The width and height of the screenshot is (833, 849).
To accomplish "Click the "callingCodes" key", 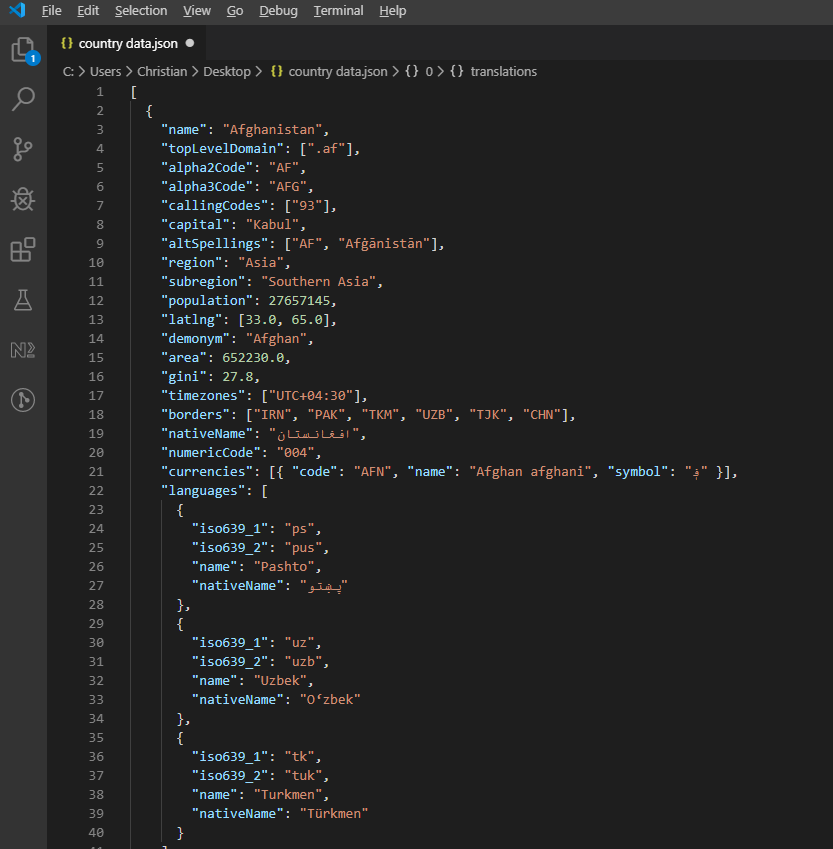I will 215,206.
